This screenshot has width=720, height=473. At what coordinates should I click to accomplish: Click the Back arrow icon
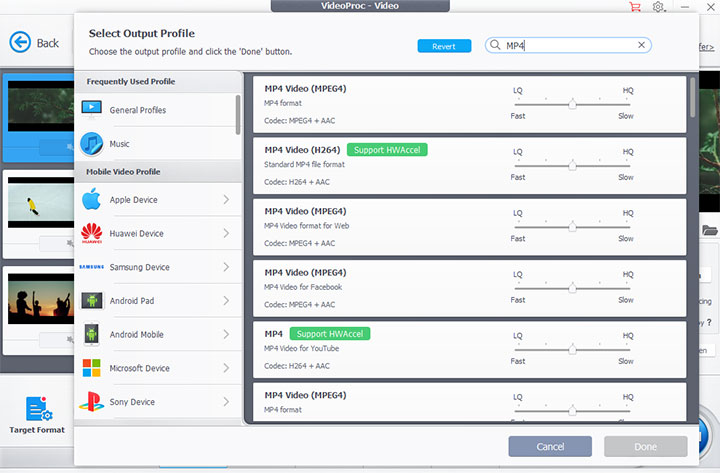[21, 42]
